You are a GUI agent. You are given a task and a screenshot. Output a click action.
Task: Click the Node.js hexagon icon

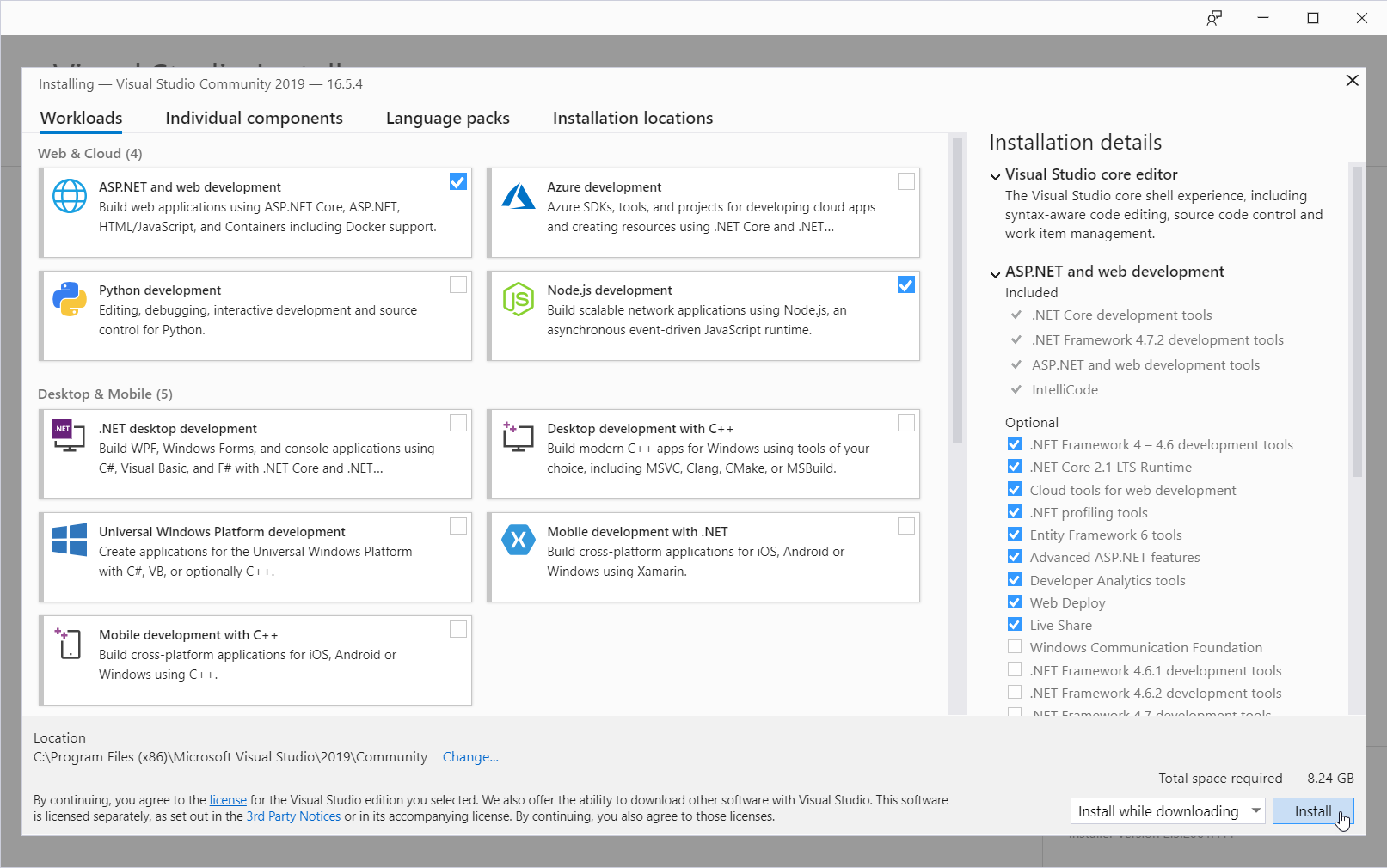pos(519,299)
